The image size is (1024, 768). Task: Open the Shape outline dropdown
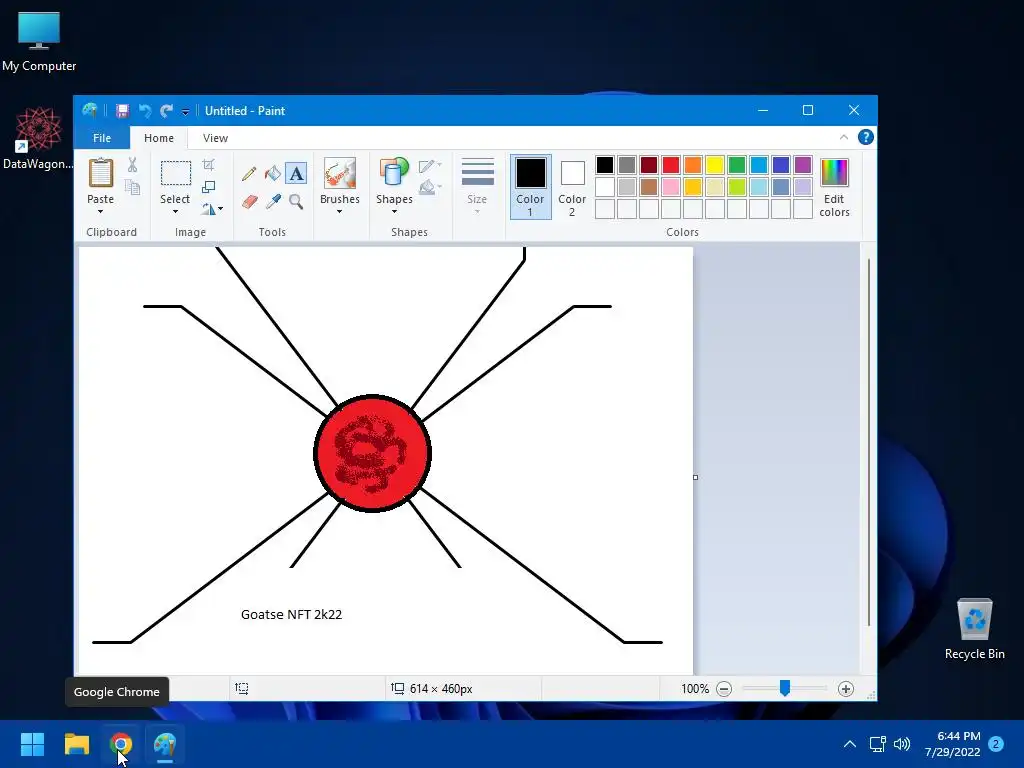[430, 166]
